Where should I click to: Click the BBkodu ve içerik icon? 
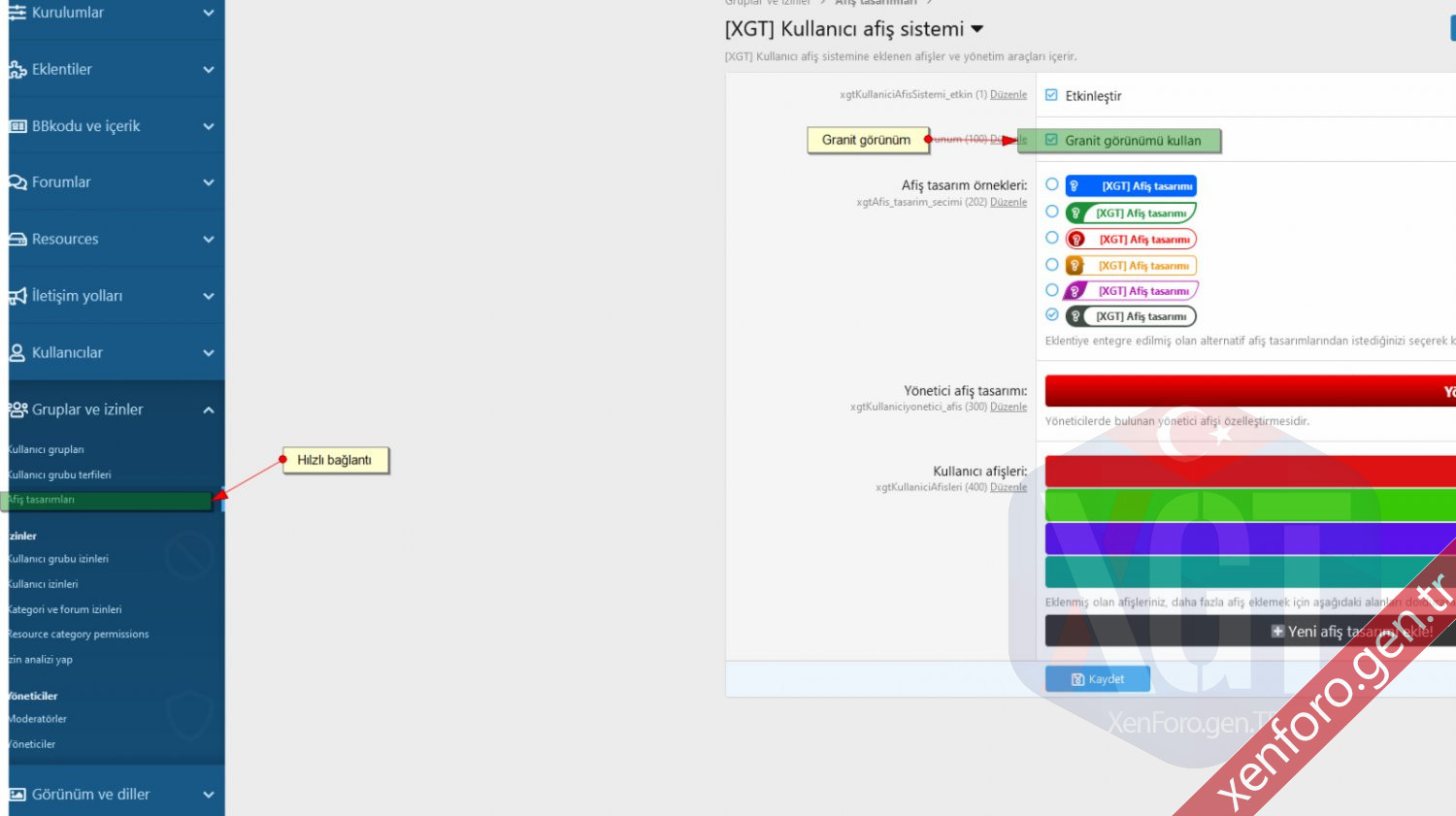pyautogui.click(x=17, y=126)
